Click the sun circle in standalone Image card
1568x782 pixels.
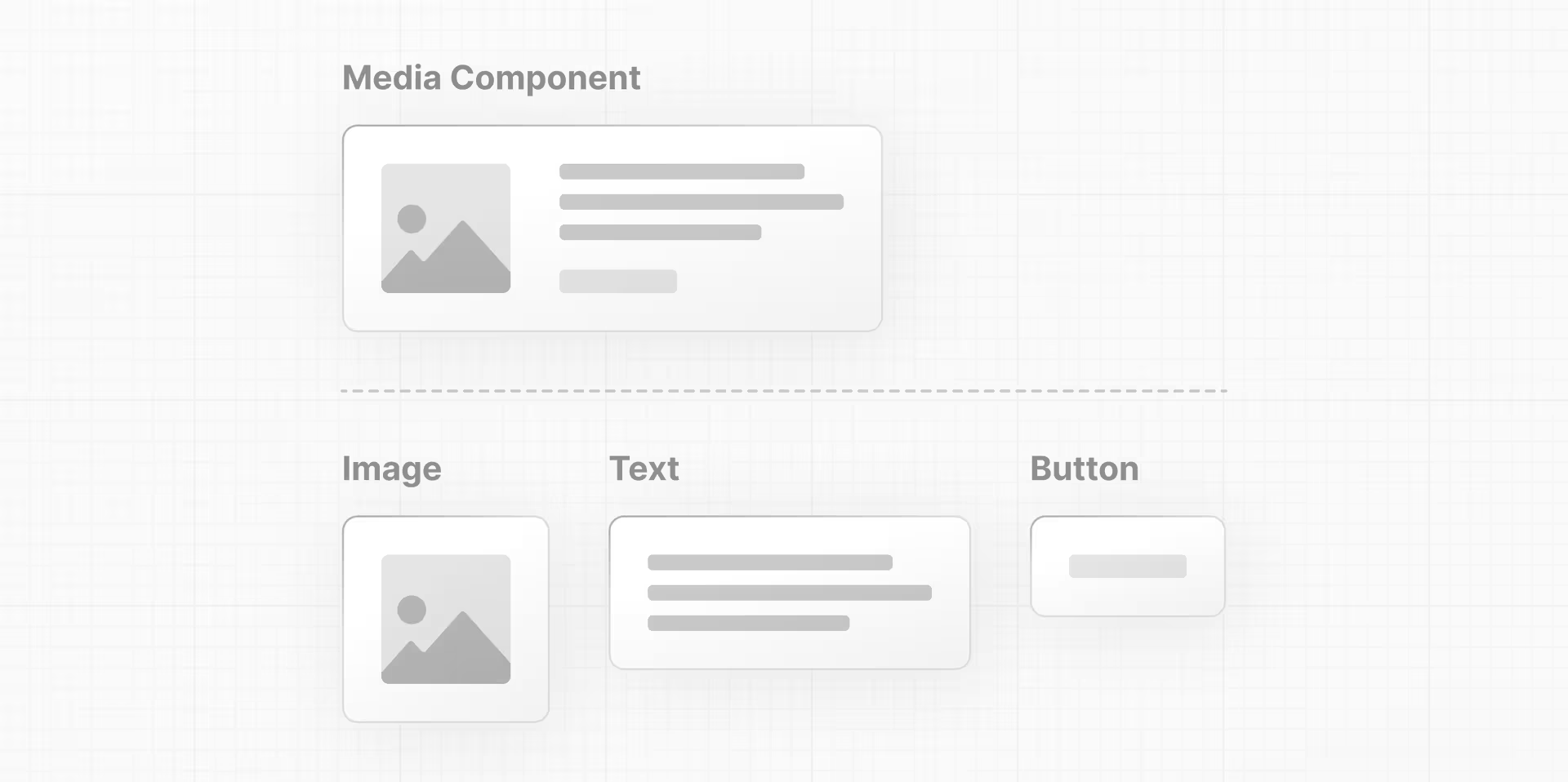412,610
